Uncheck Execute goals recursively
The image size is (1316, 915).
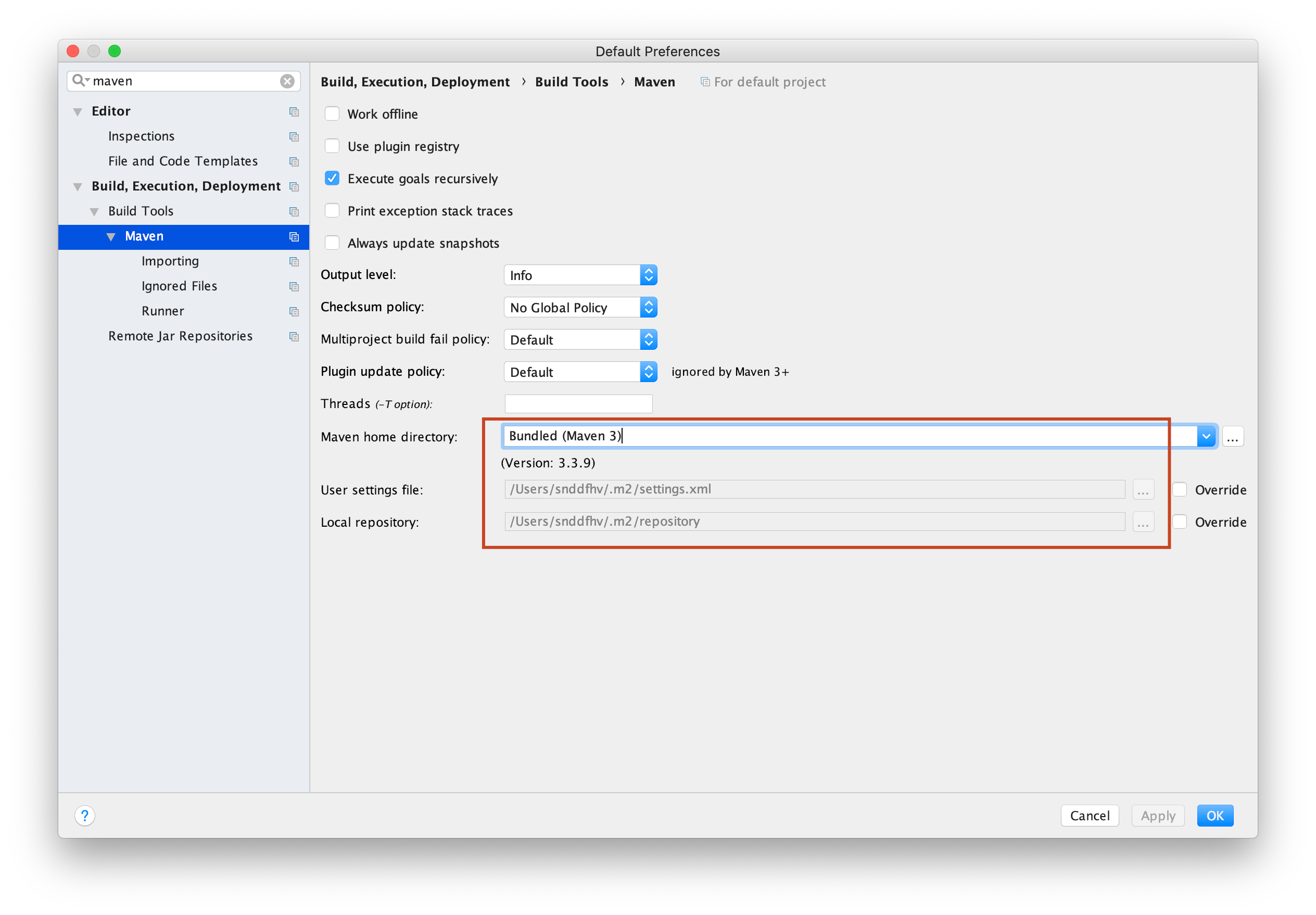tap(332, 178)
